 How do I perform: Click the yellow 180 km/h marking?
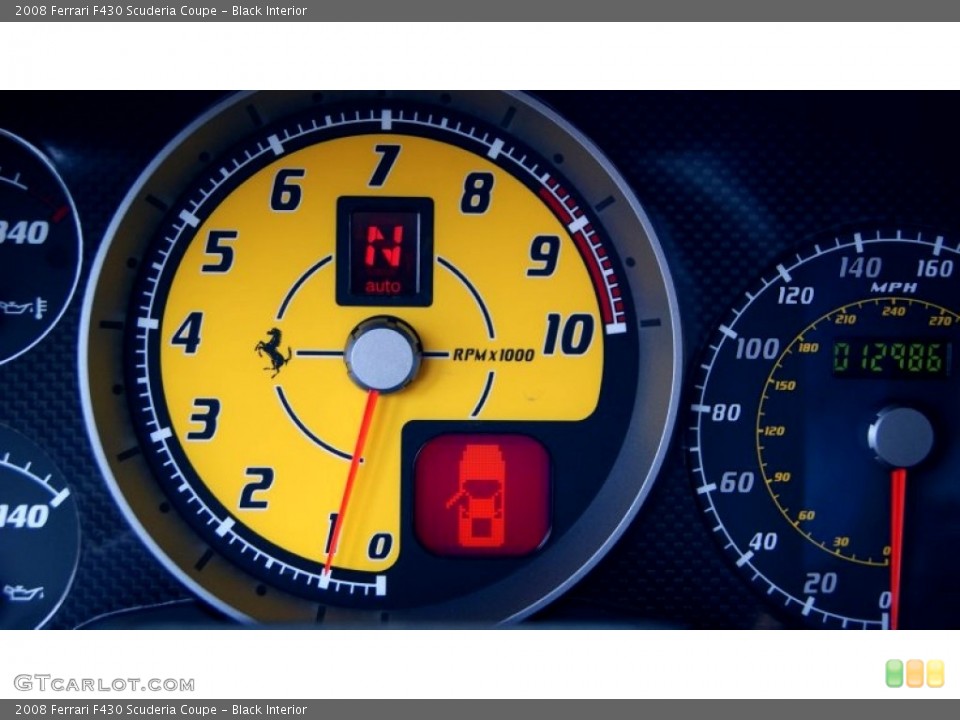pos(808,347)
